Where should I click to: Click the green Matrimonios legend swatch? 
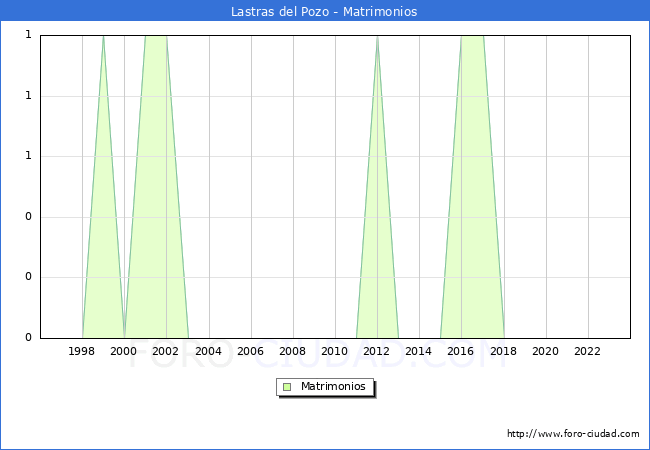point(287,386)
